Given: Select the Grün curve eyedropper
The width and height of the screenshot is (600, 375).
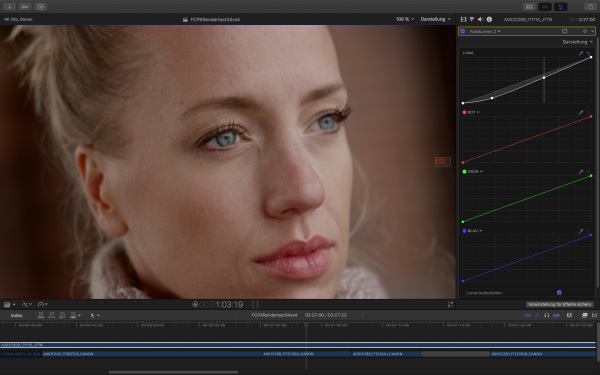Looking at the screenshot, I should 581,171.
